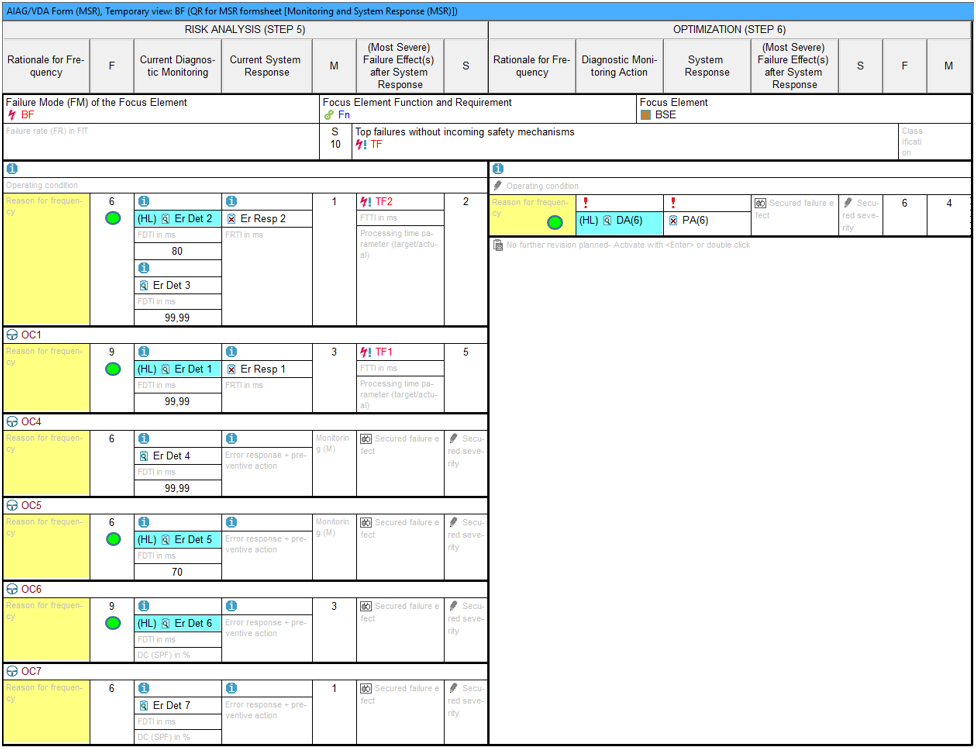Click the info icon above Er Det 6
Screen dimensions: 976x749
pos(144,606)
